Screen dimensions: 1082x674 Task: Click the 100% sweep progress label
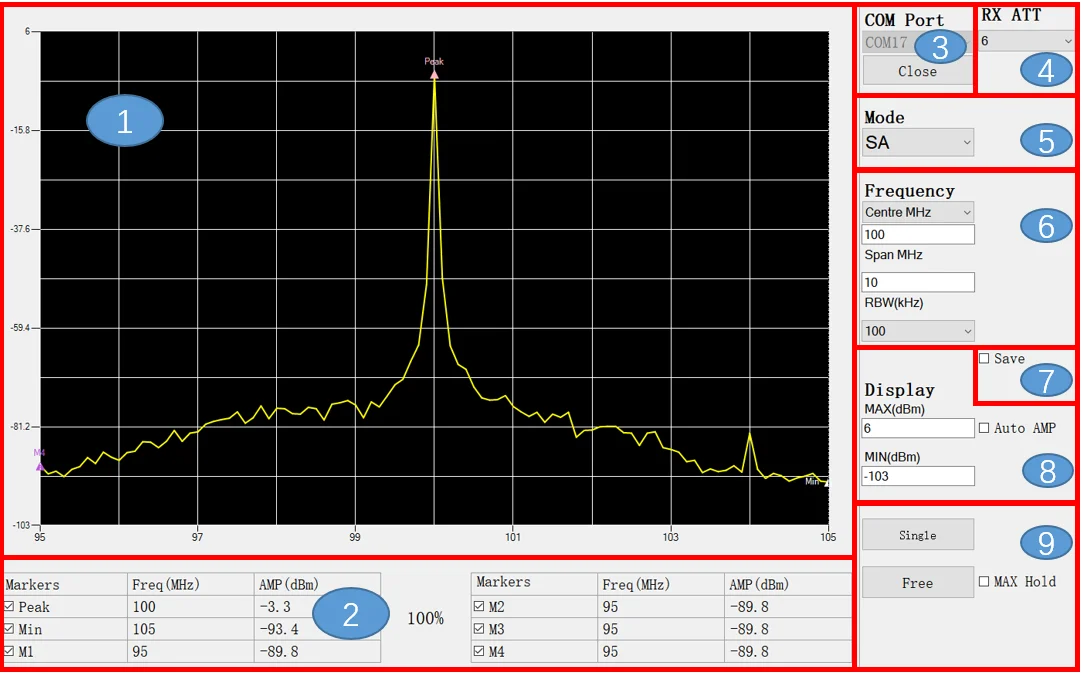click(x=425, y=619)
